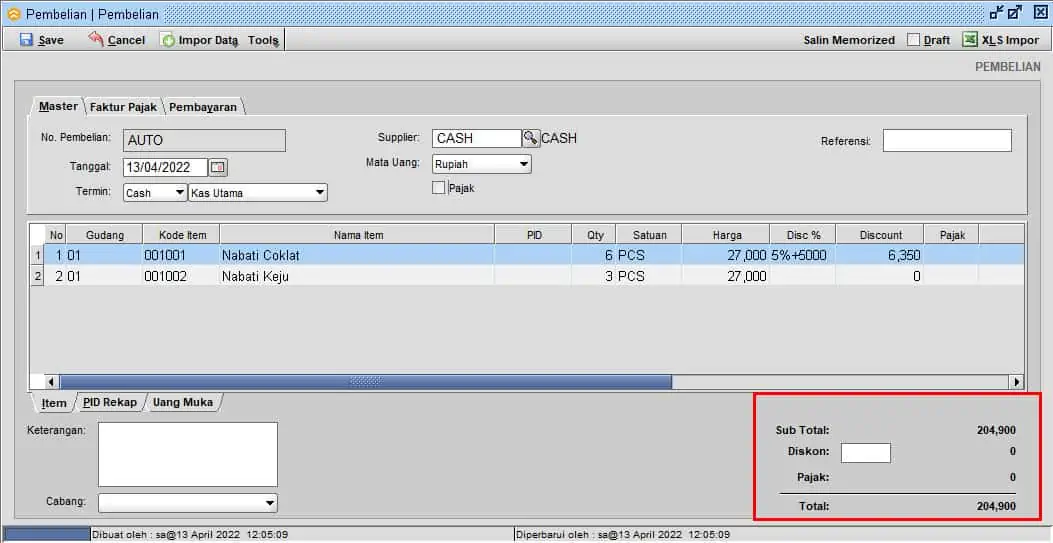Click the Qty column header
This screenshot has height=543, width=1053.
tap(594, 235)
